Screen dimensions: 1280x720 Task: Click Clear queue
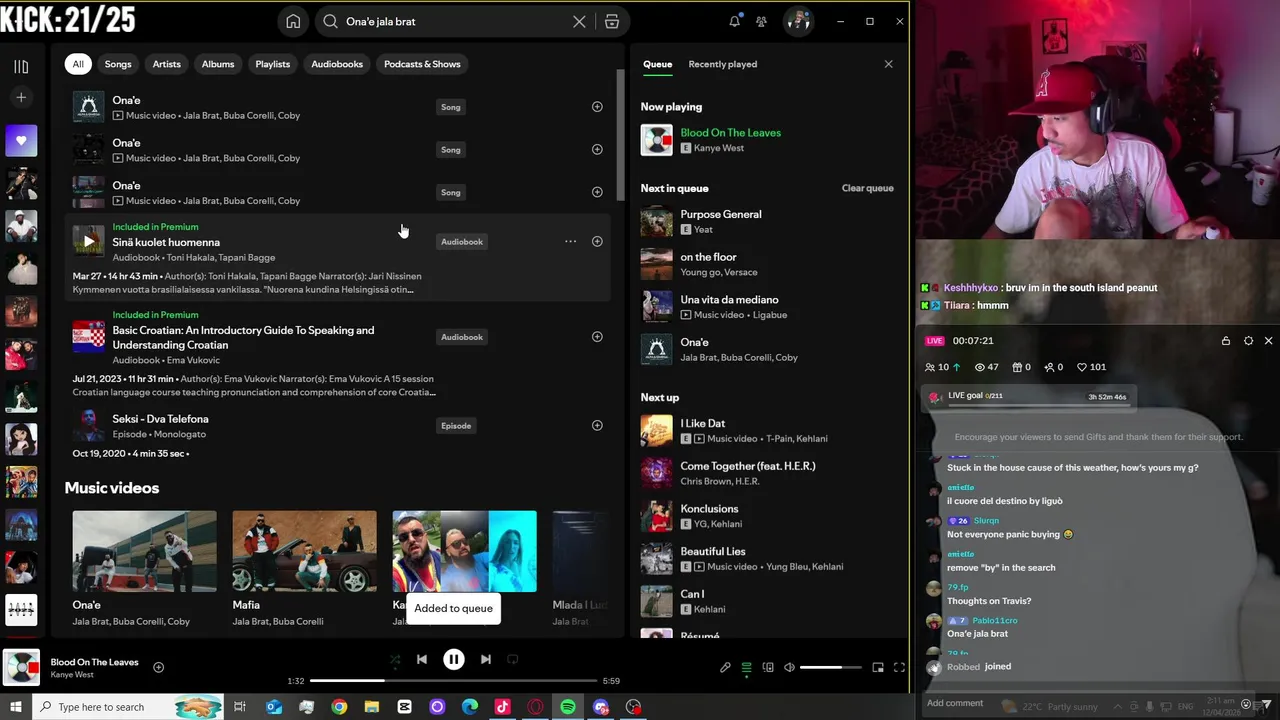pyautogui.click(x=867, y=188)
